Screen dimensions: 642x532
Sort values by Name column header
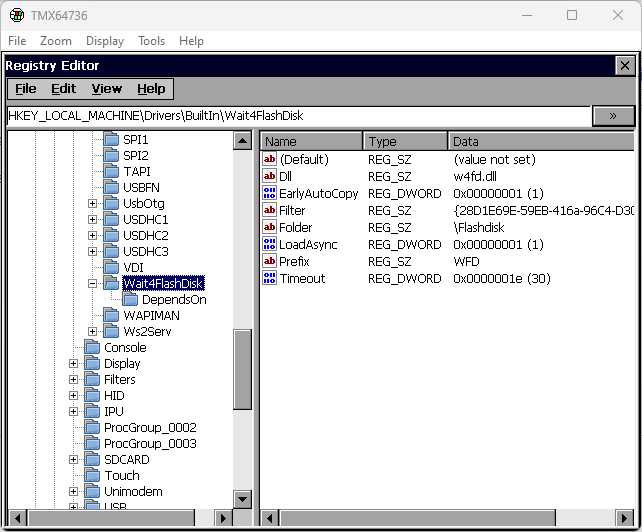pyautogui.click(x=311, y=141)
